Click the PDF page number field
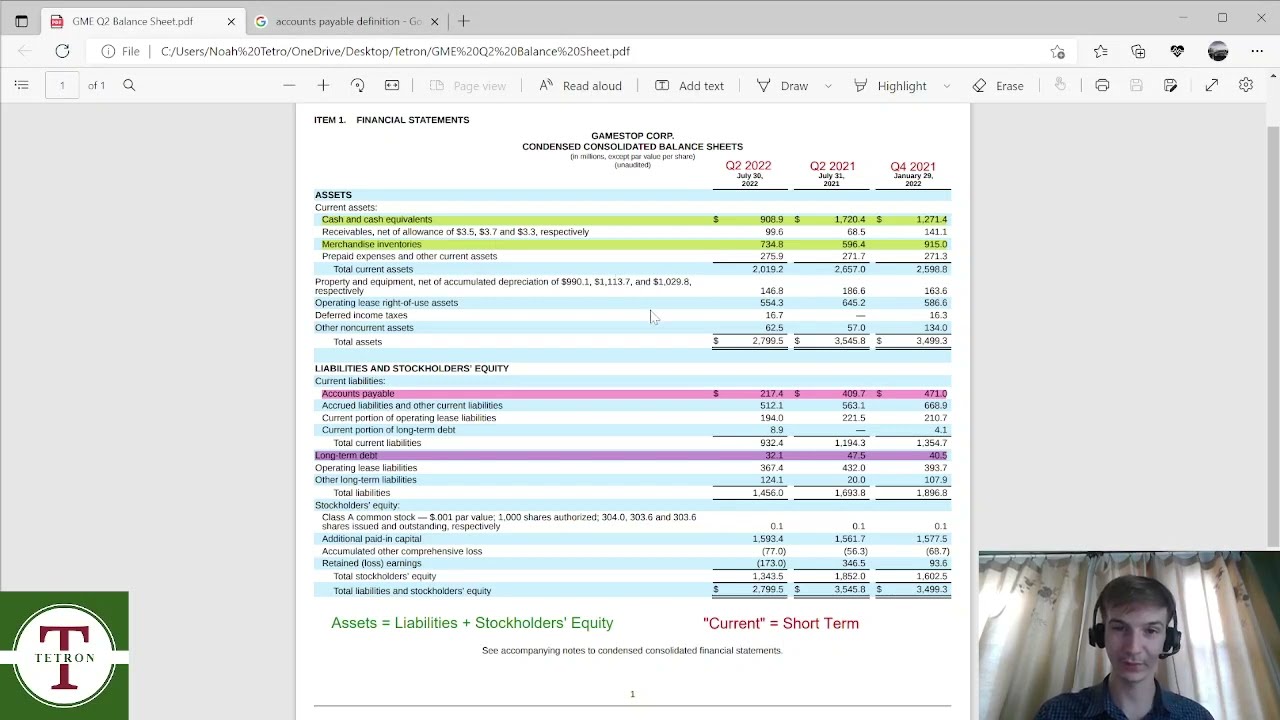Image resolution: width=1280 pixels, height=720 pixels. pyautogui.click(x=62, y=85)
